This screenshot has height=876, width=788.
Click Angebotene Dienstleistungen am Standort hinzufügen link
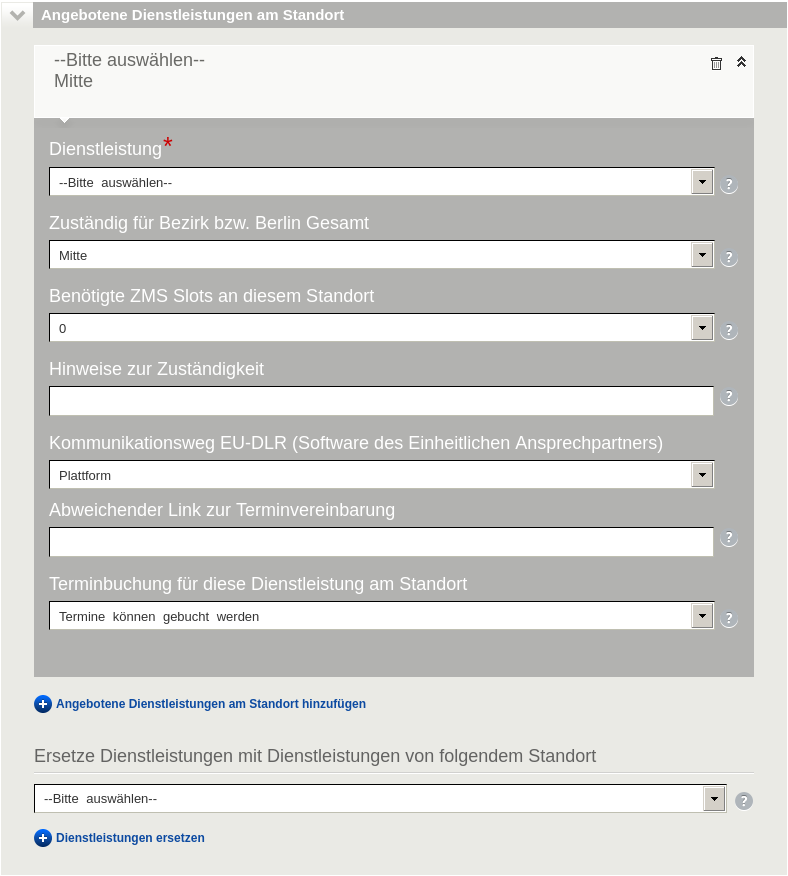click(x=211, y=704)
